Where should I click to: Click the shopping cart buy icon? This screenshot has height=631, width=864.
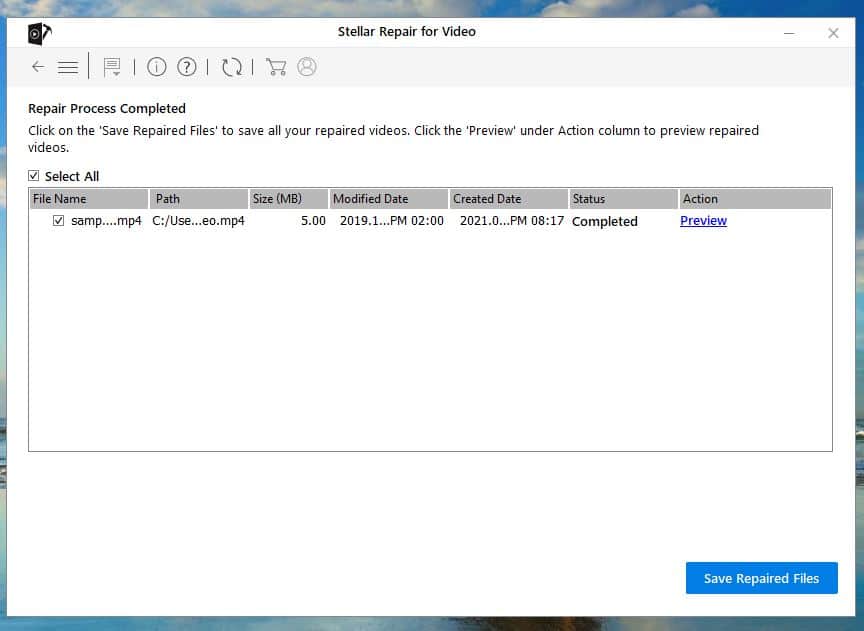(x=276, y=67)
